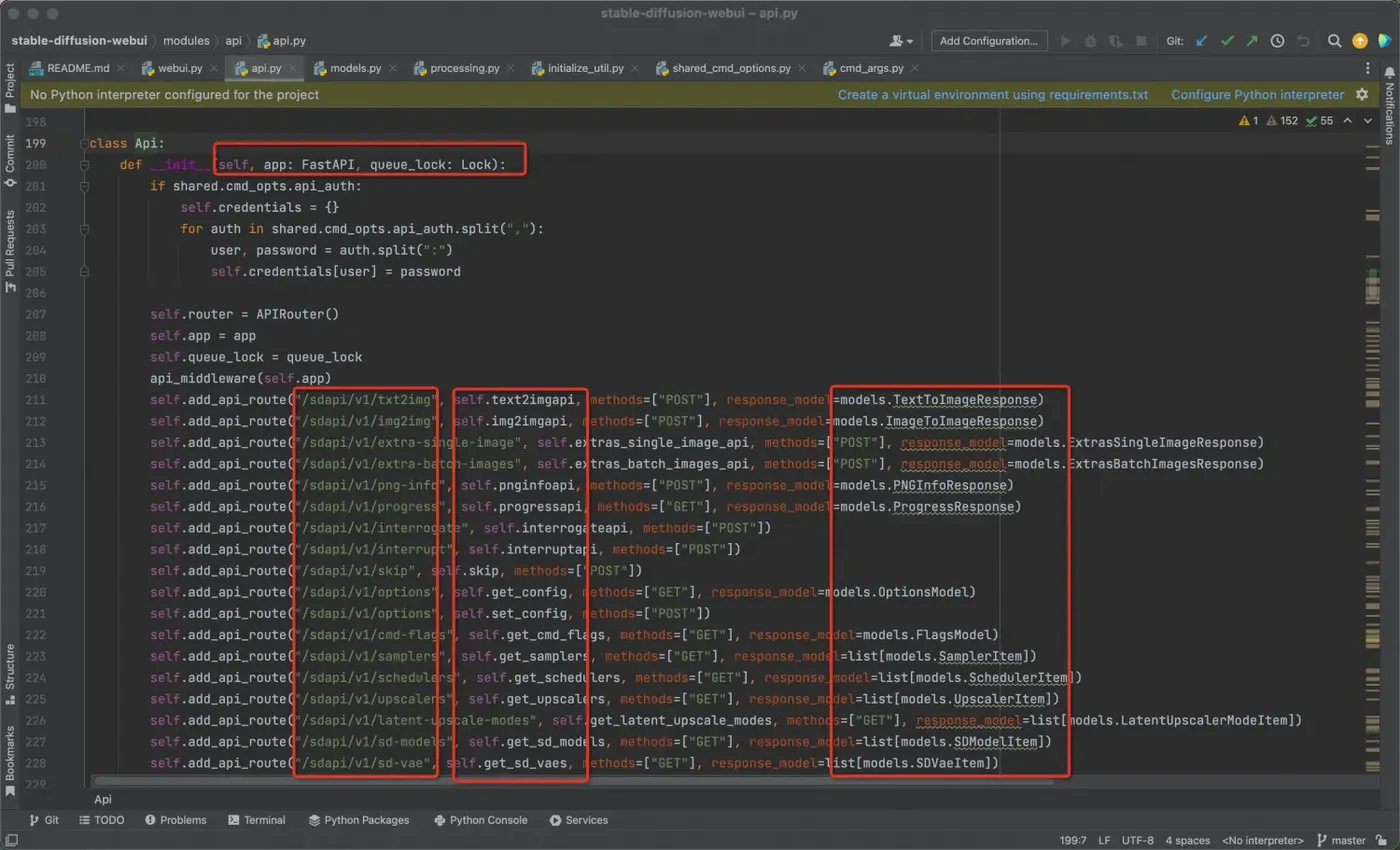Viewport: 1400px width, 850px height.
Task: Open the Services tool window
Action: point(578,820)
